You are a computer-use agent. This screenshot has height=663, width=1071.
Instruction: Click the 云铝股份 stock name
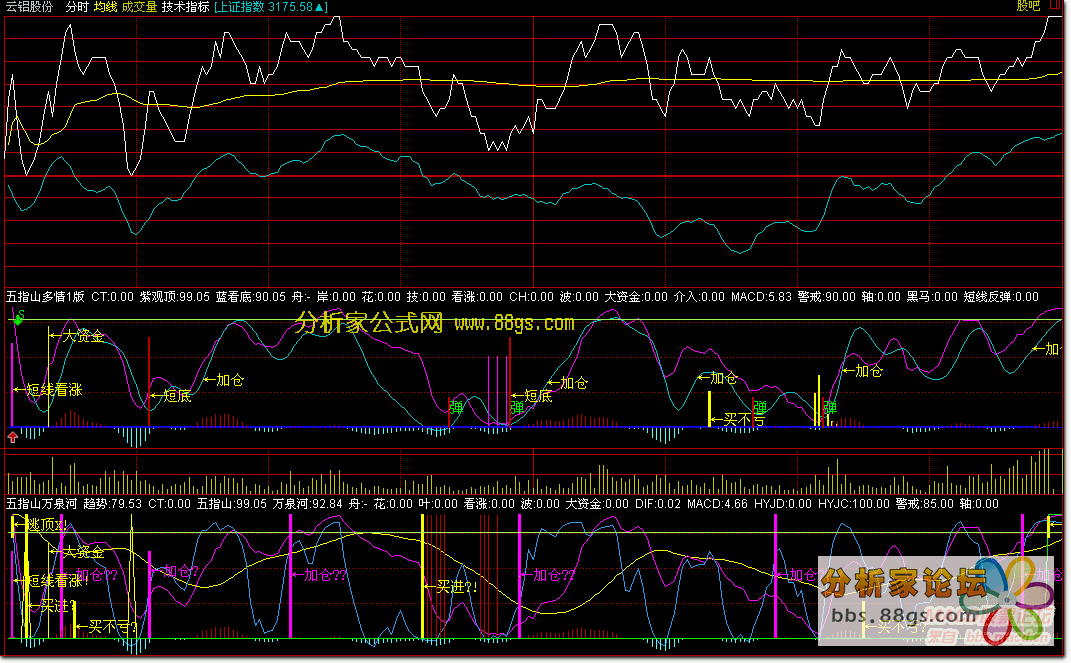coord(29,7)
